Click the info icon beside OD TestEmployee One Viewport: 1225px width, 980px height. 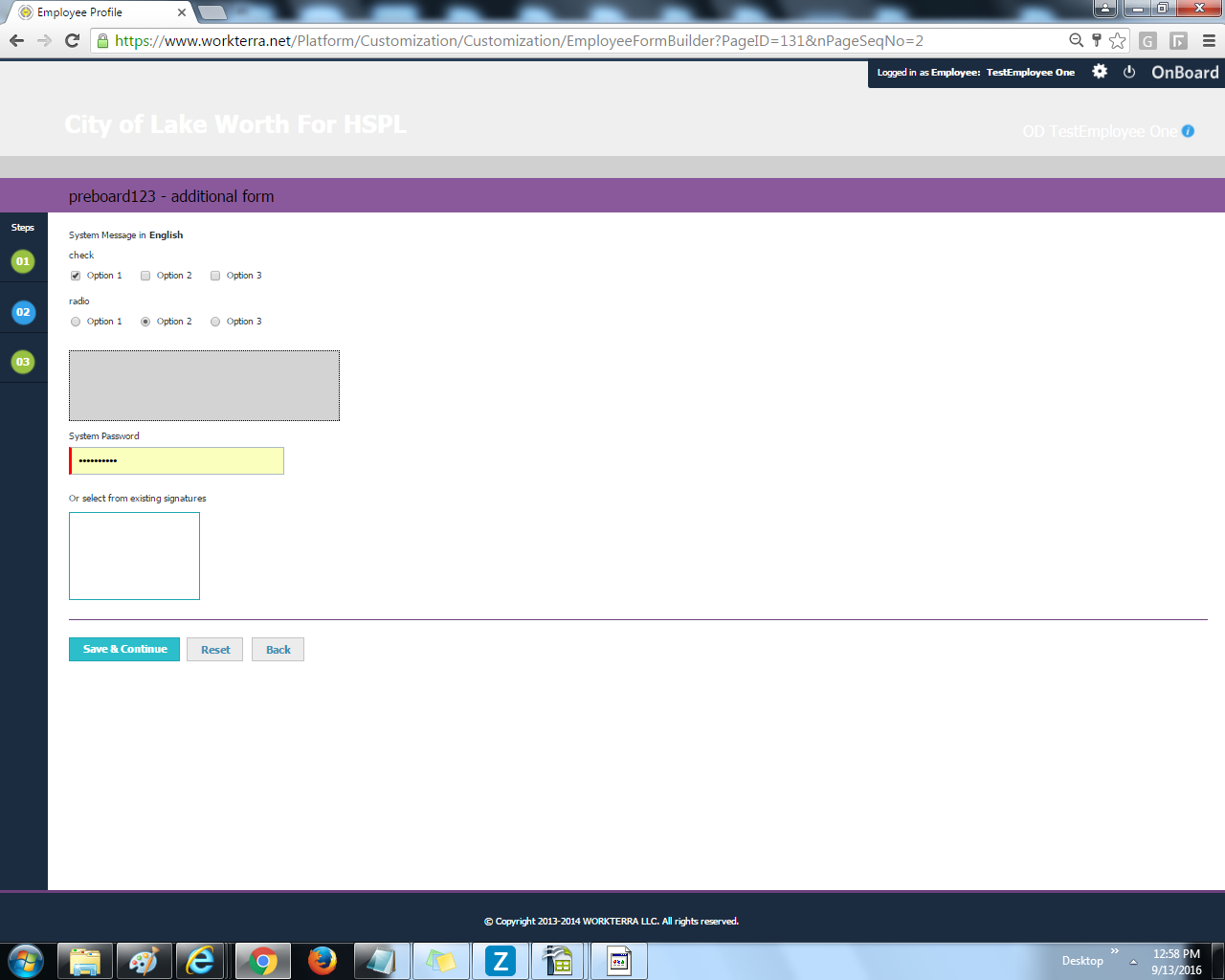(1188, 131)
